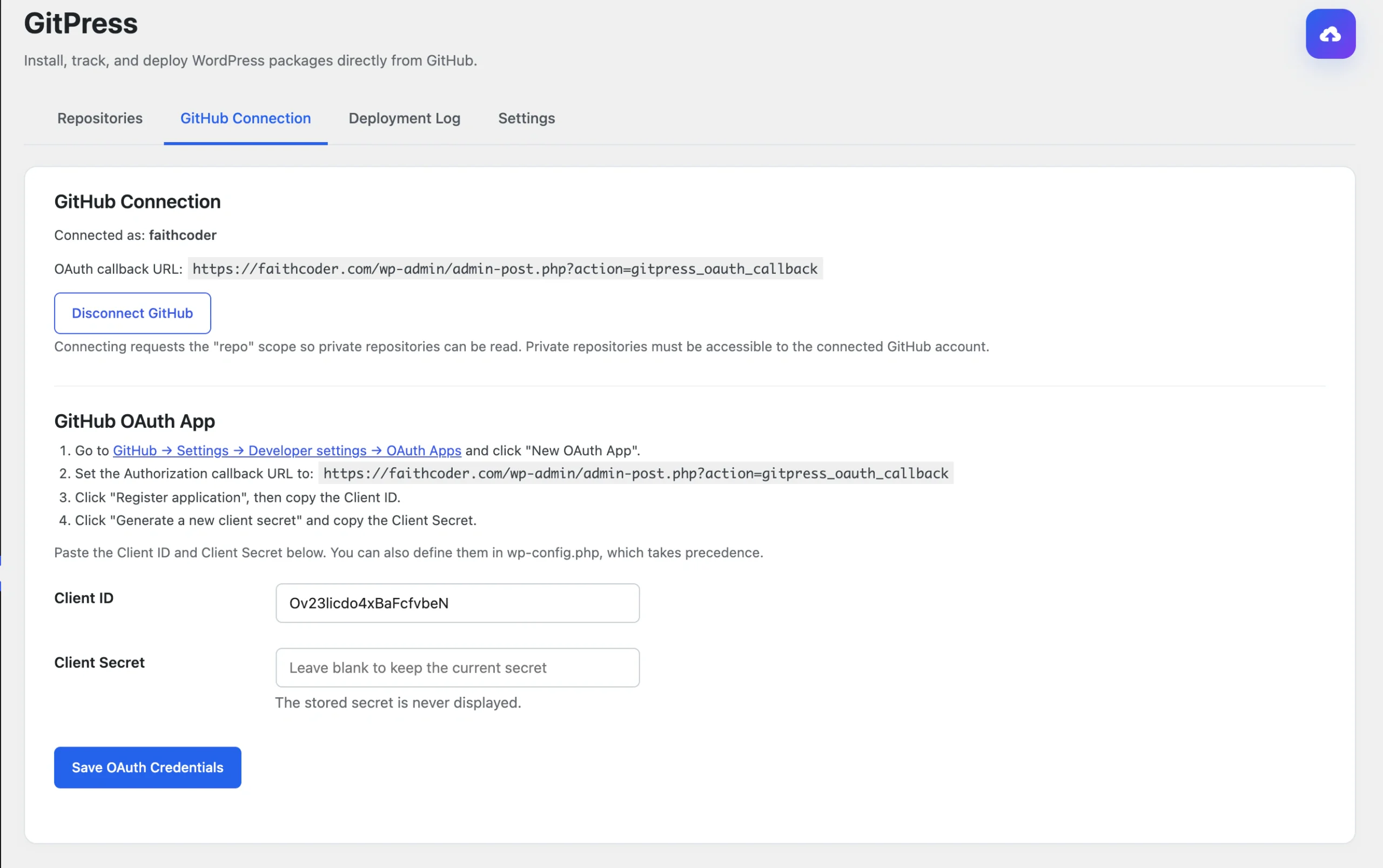The image size is (1383, 868).
Task: Focus the Client ID input field
Action: pos(458,603)
